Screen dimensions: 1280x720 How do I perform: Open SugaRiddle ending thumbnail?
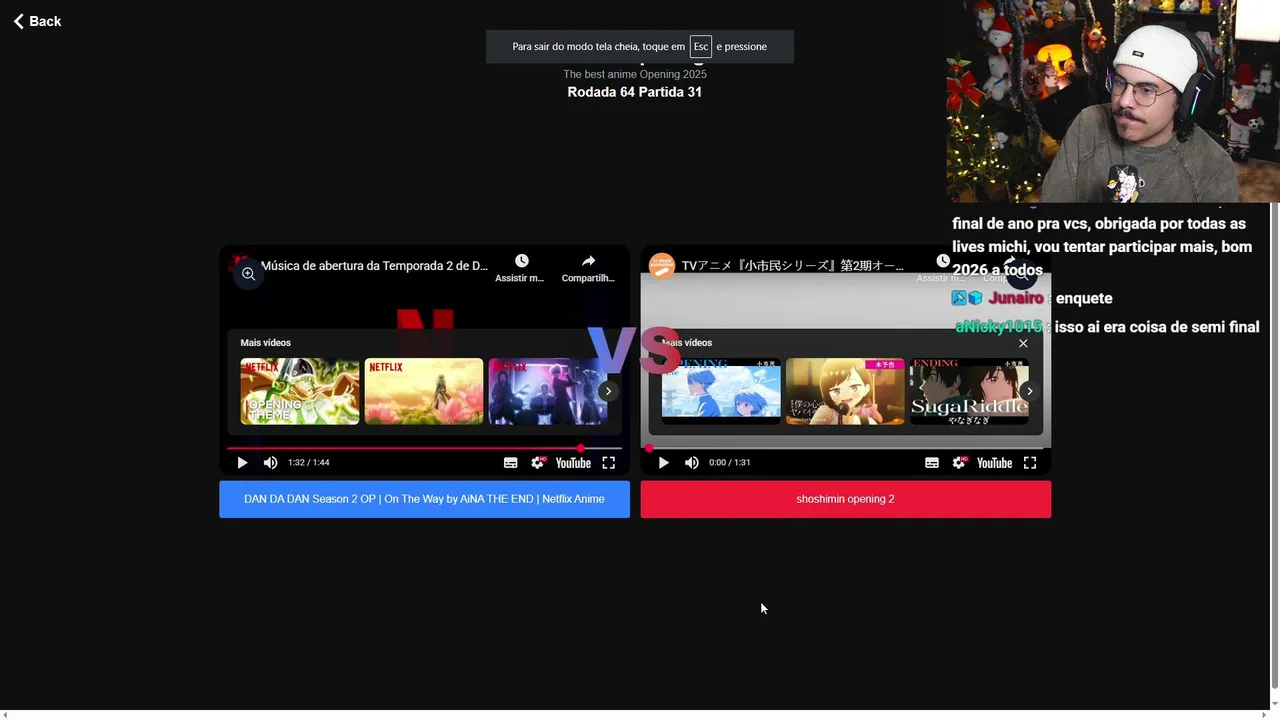[969, 391]
